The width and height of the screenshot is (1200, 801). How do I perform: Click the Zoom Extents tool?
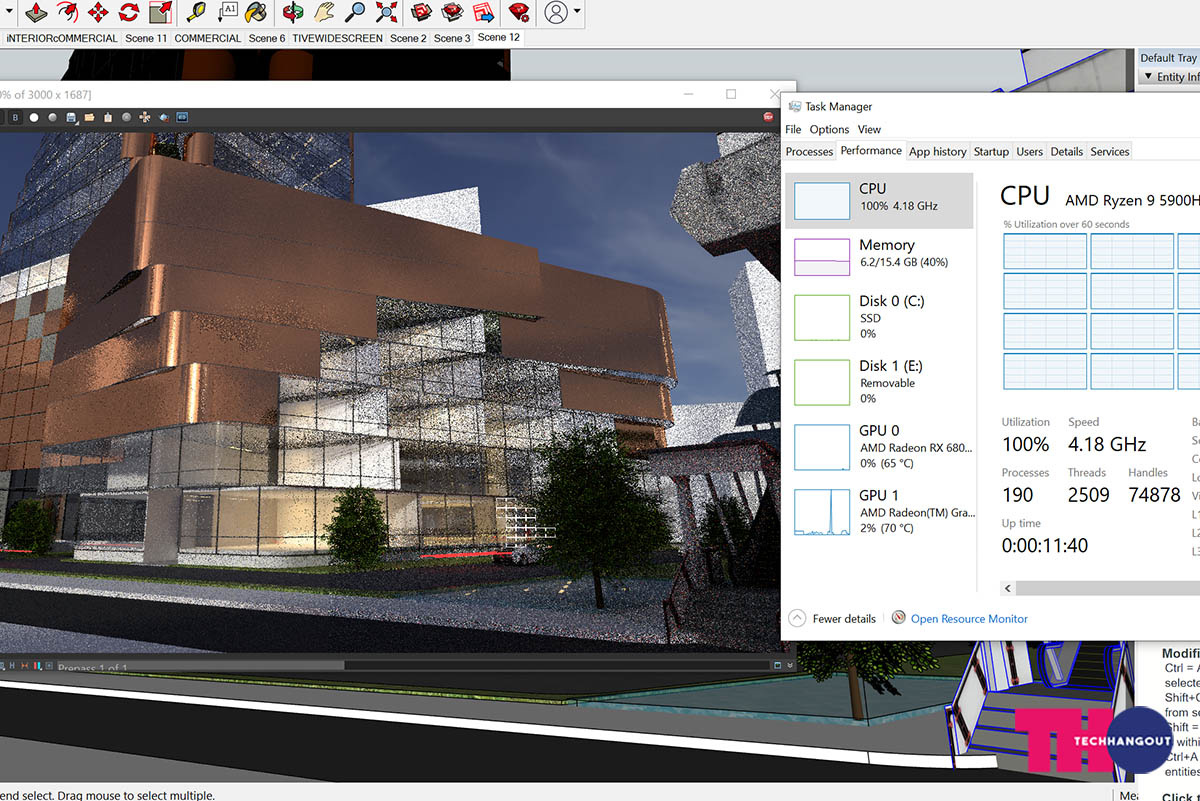386,13
